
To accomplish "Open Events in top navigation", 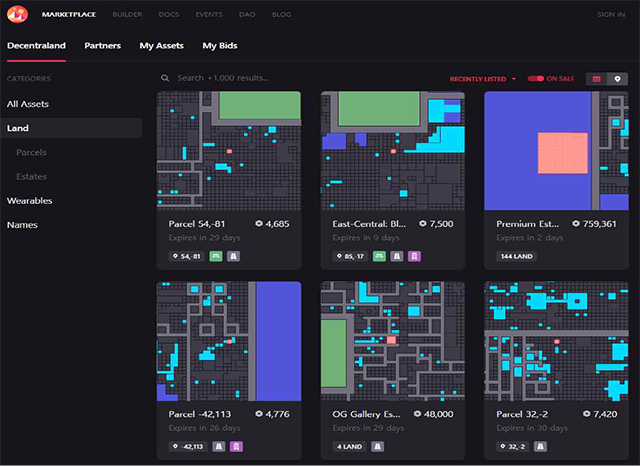I will 209,14.
